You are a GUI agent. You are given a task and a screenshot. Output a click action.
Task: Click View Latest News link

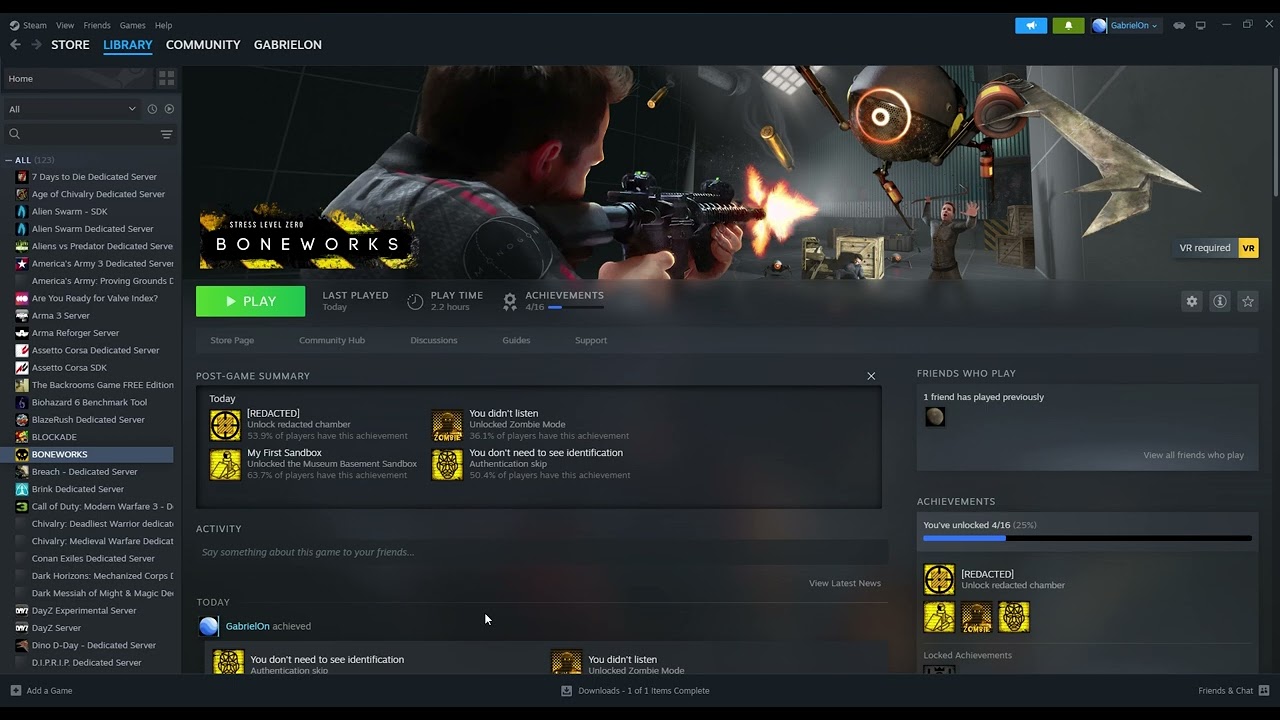pyautogui.click(x=845, y=583)
